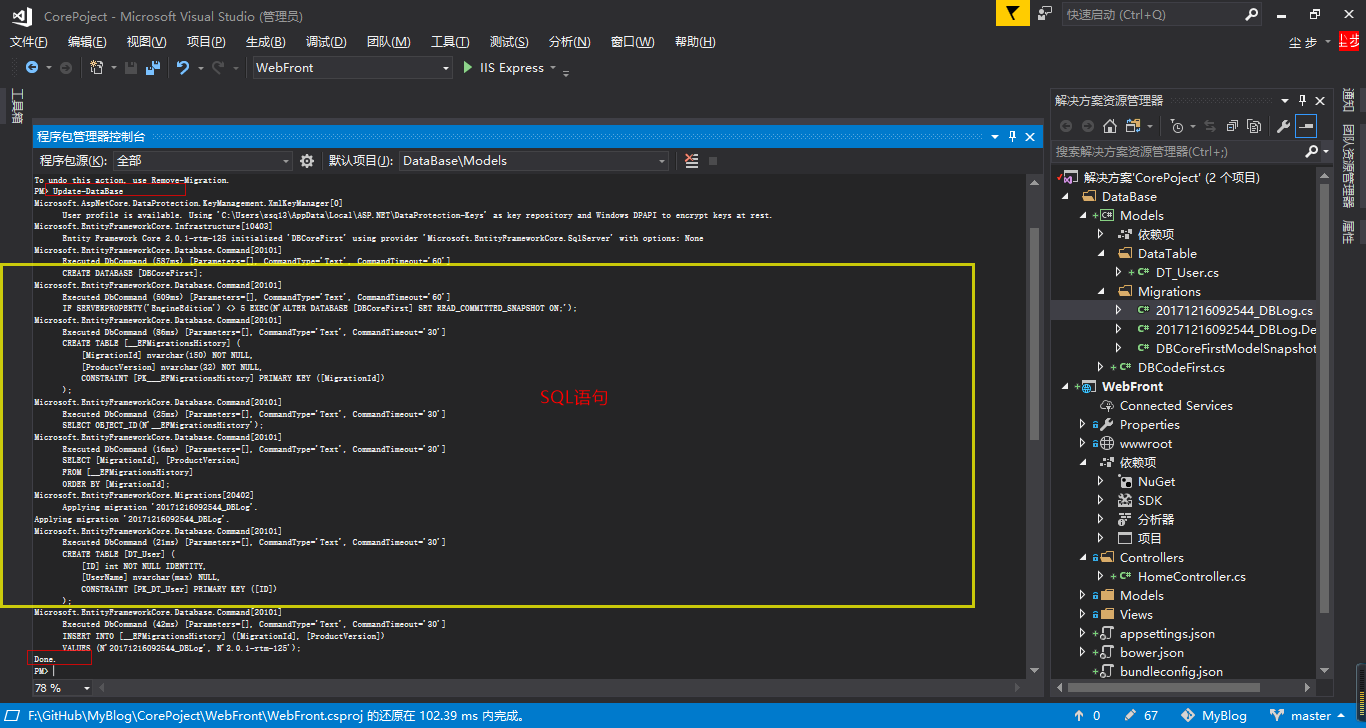Click the yellow notifications flag icon
This screenshot has height=728, width=1366.
[1012, 14]
